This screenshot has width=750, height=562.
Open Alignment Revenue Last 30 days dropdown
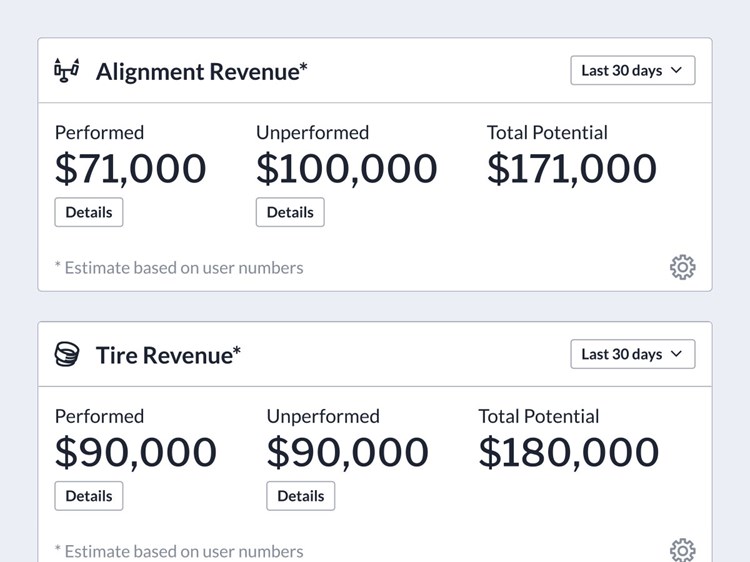(x=632, y=71)
